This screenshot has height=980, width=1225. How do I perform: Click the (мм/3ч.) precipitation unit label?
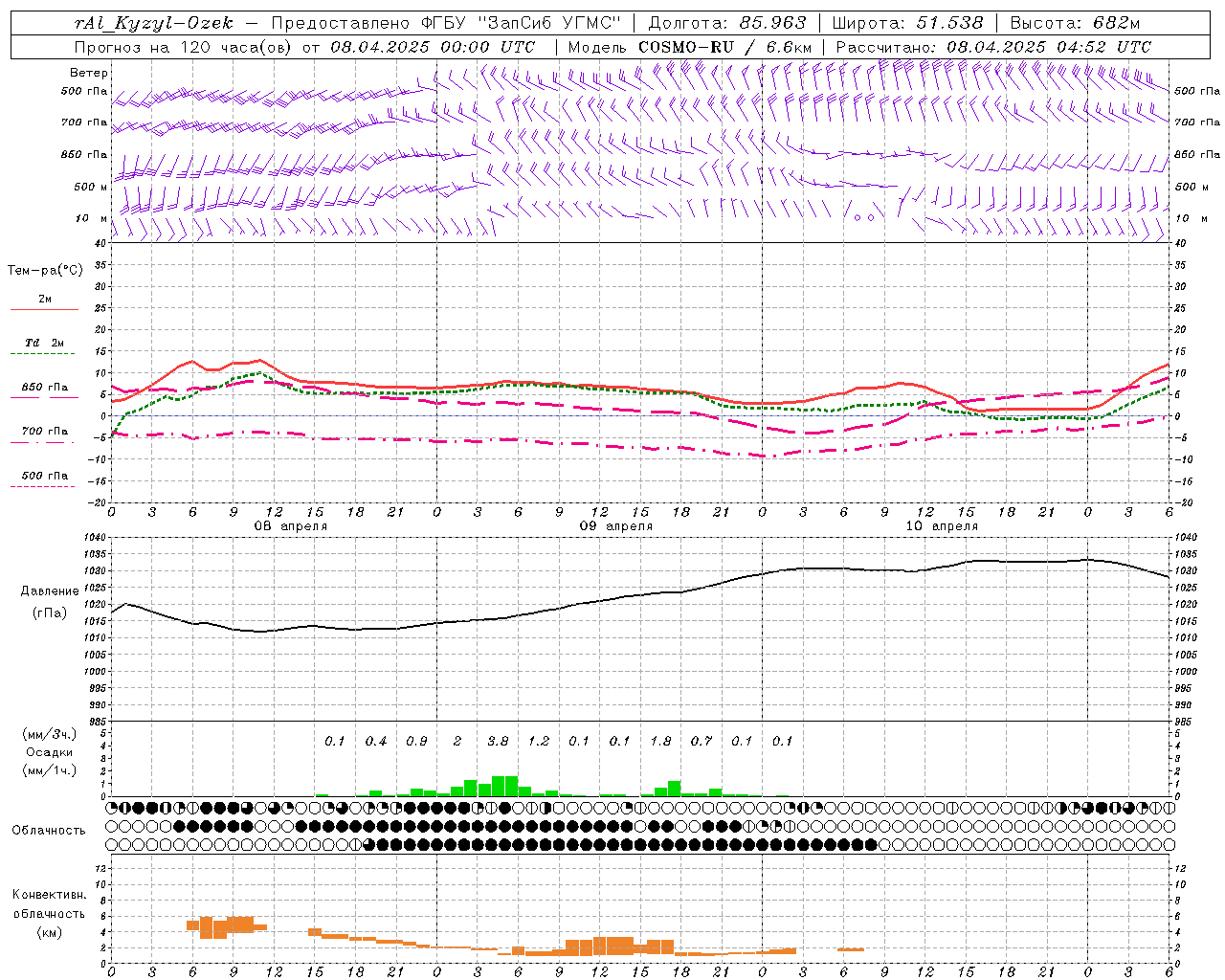49,735
